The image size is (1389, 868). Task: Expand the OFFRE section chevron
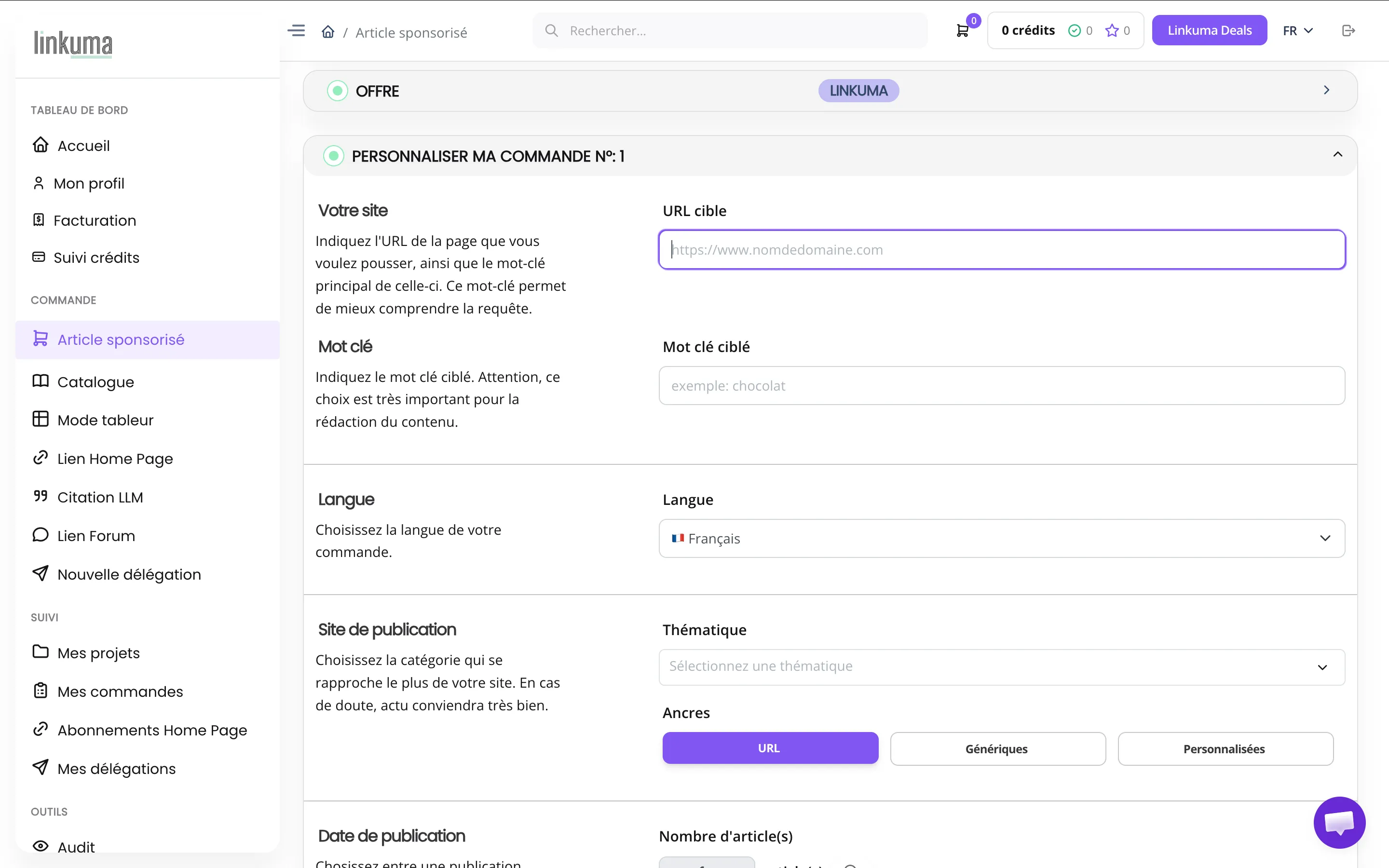(x=1326, y=90)
